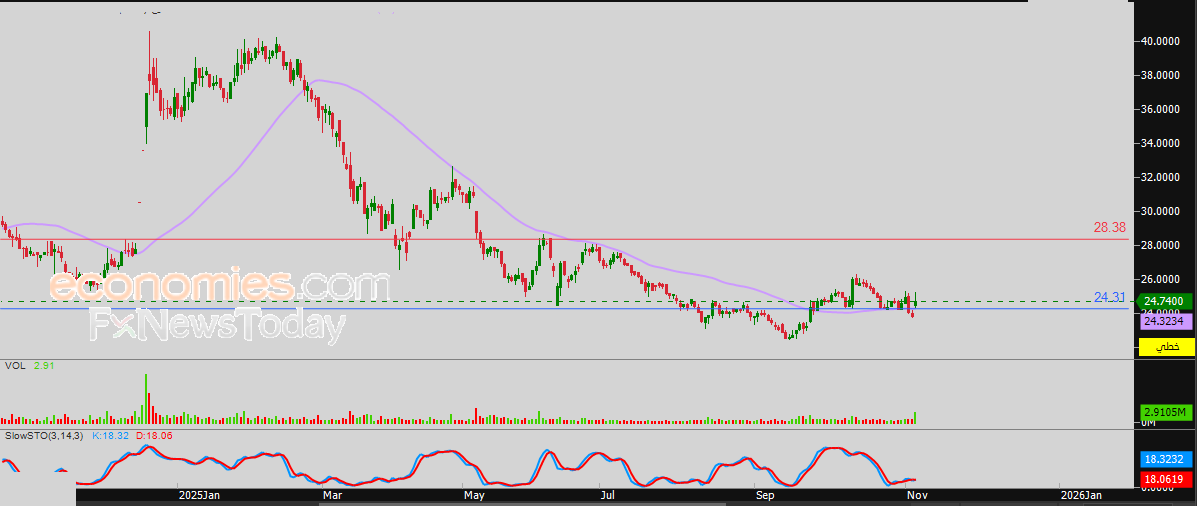Click the red 18.0619 stochastic D tag
This screenshot has height=506, width=1197.
point(1165,480)
